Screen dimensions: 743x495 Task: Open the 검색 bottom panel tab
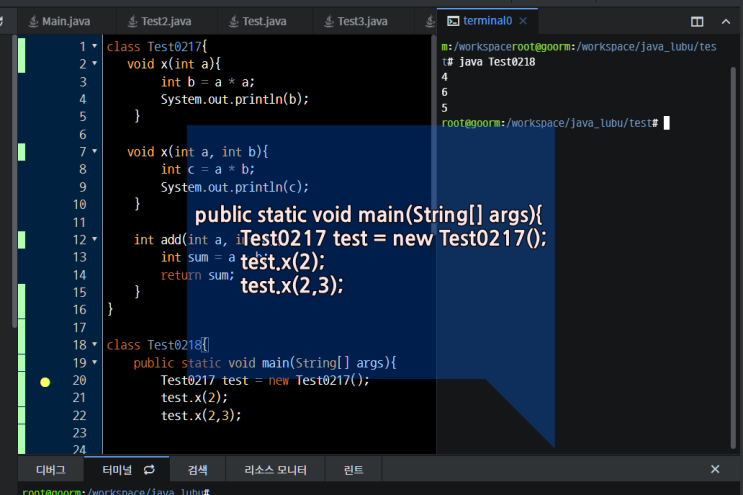[198, 470]
